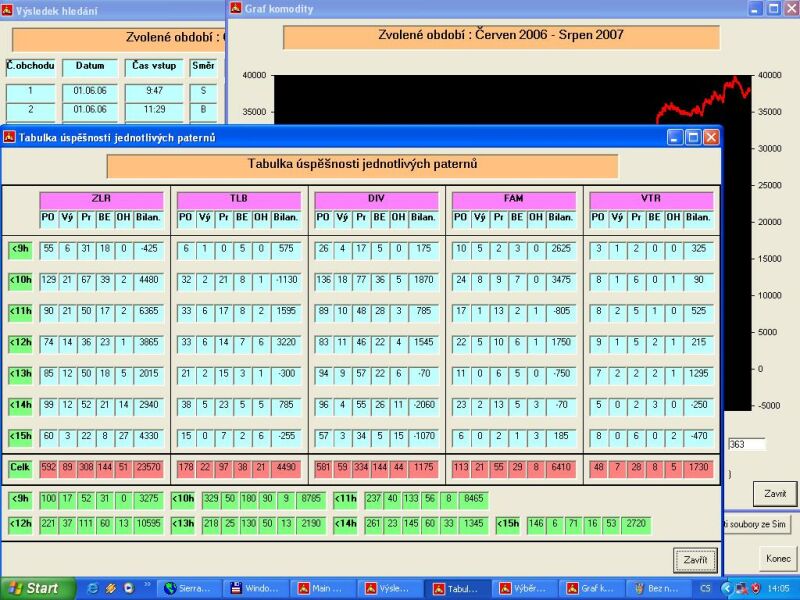The image size is (800, 600).
Task: Switch to Graf k... taskbar window
Action: [591, 588]
